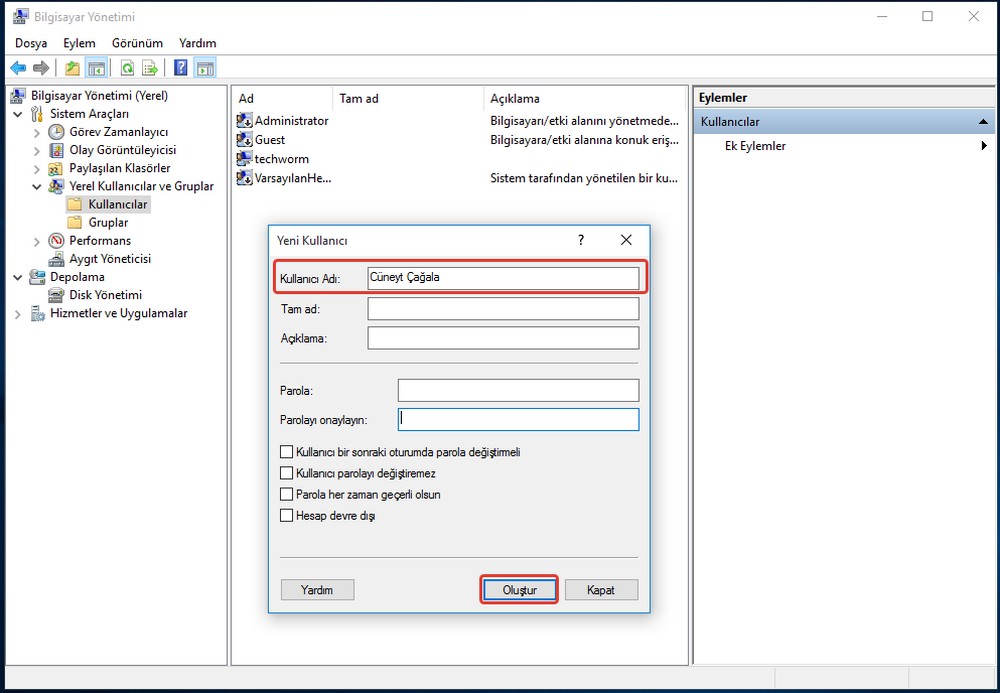
Task: Open the Eylem menu
Action: tap(79, 43)
